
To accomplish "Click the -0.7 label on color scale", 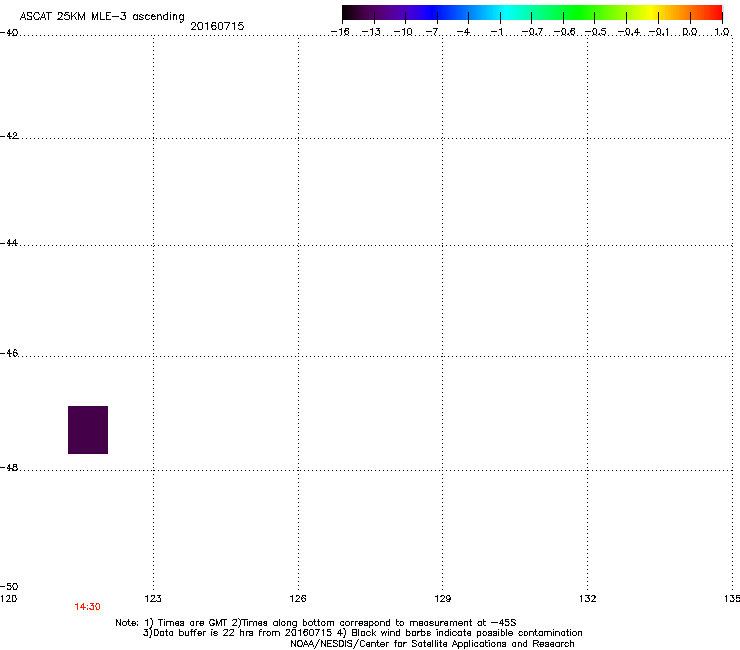I will (532, 32).
